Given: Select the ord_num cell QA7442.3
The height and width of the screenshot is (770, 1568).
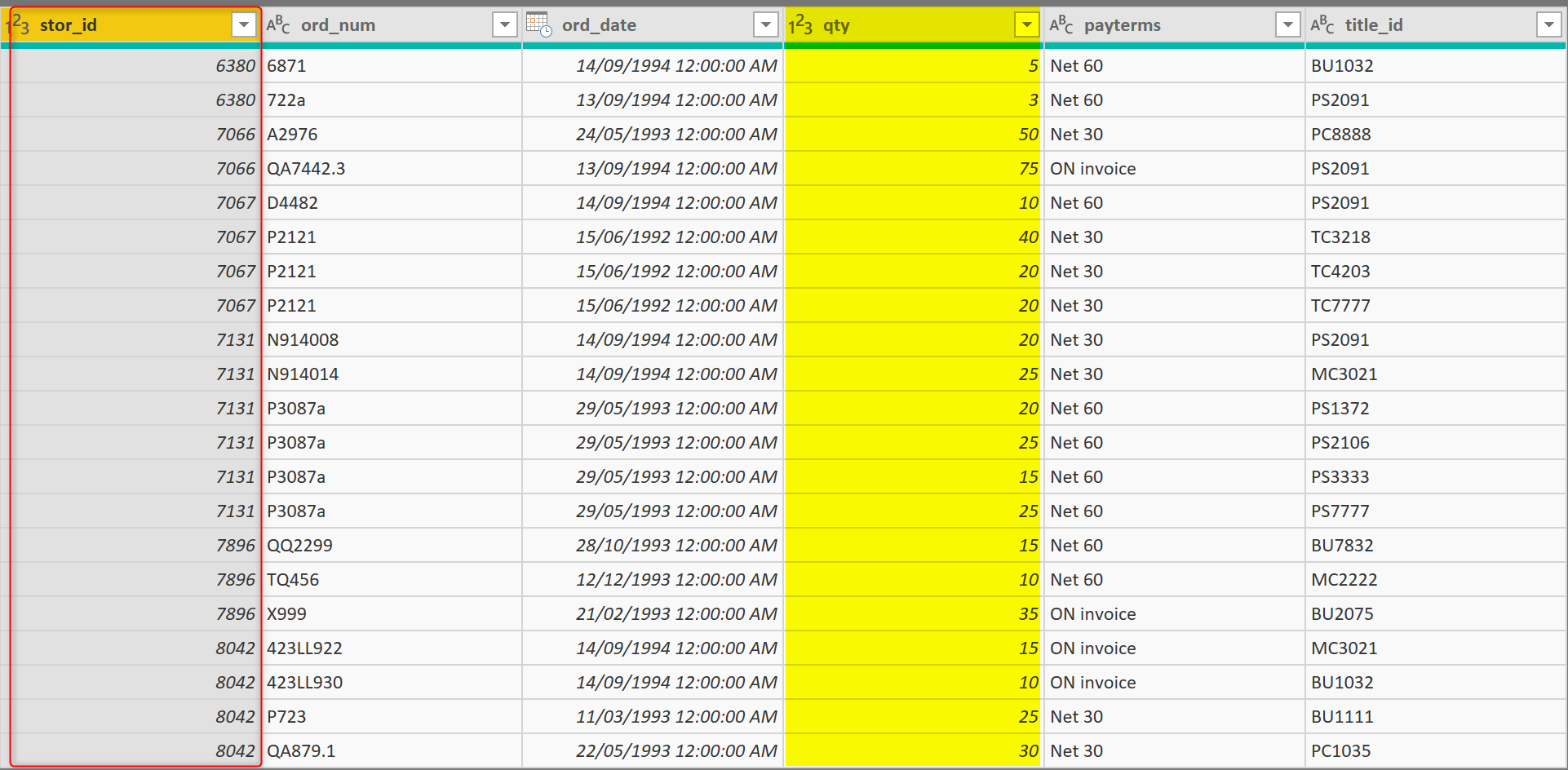Looking at the screenshot, I should click(307, 169).
